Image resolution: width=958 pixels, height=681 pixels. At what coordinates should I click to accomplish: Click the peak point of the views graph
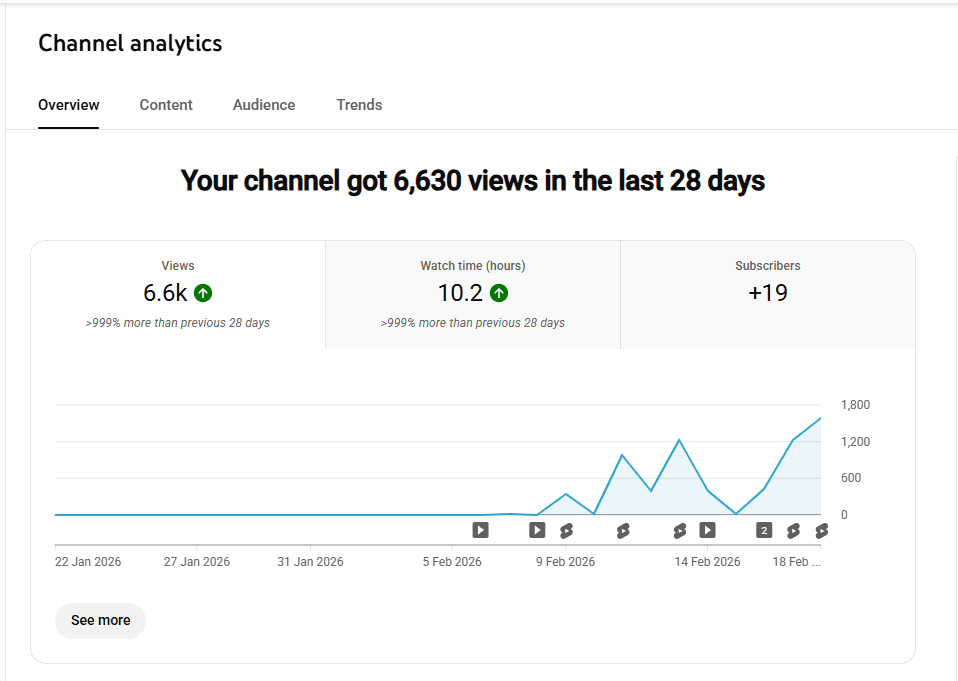820,418
